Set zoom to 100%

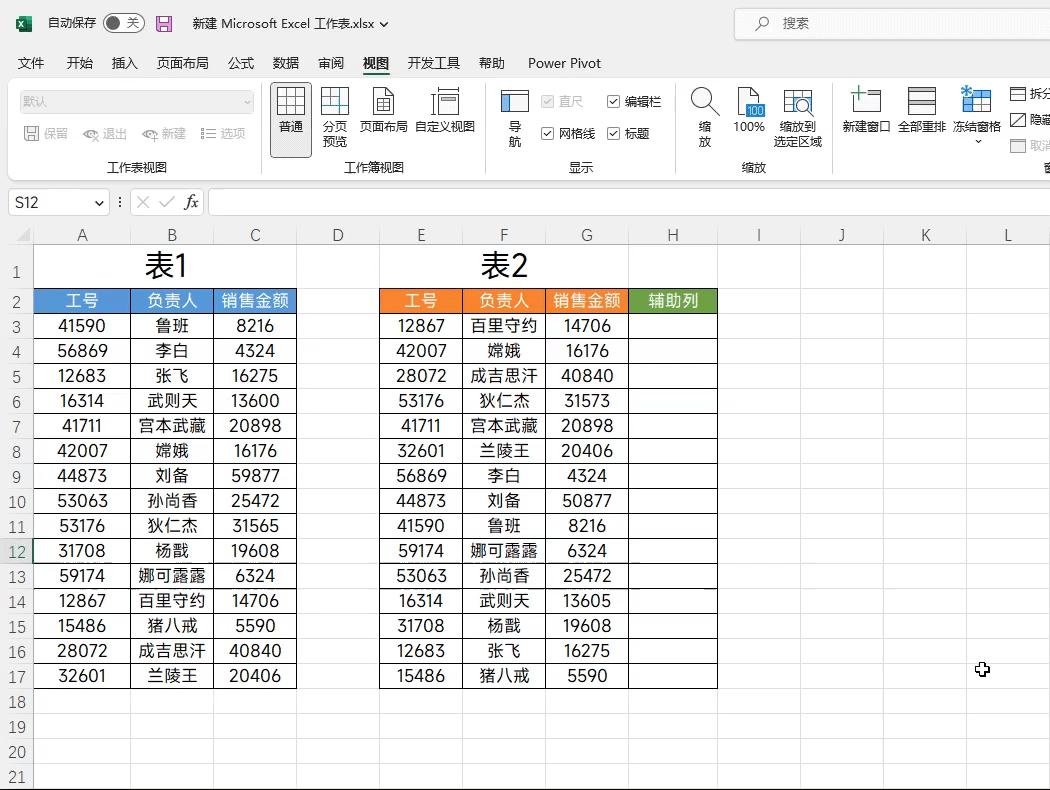749,110
